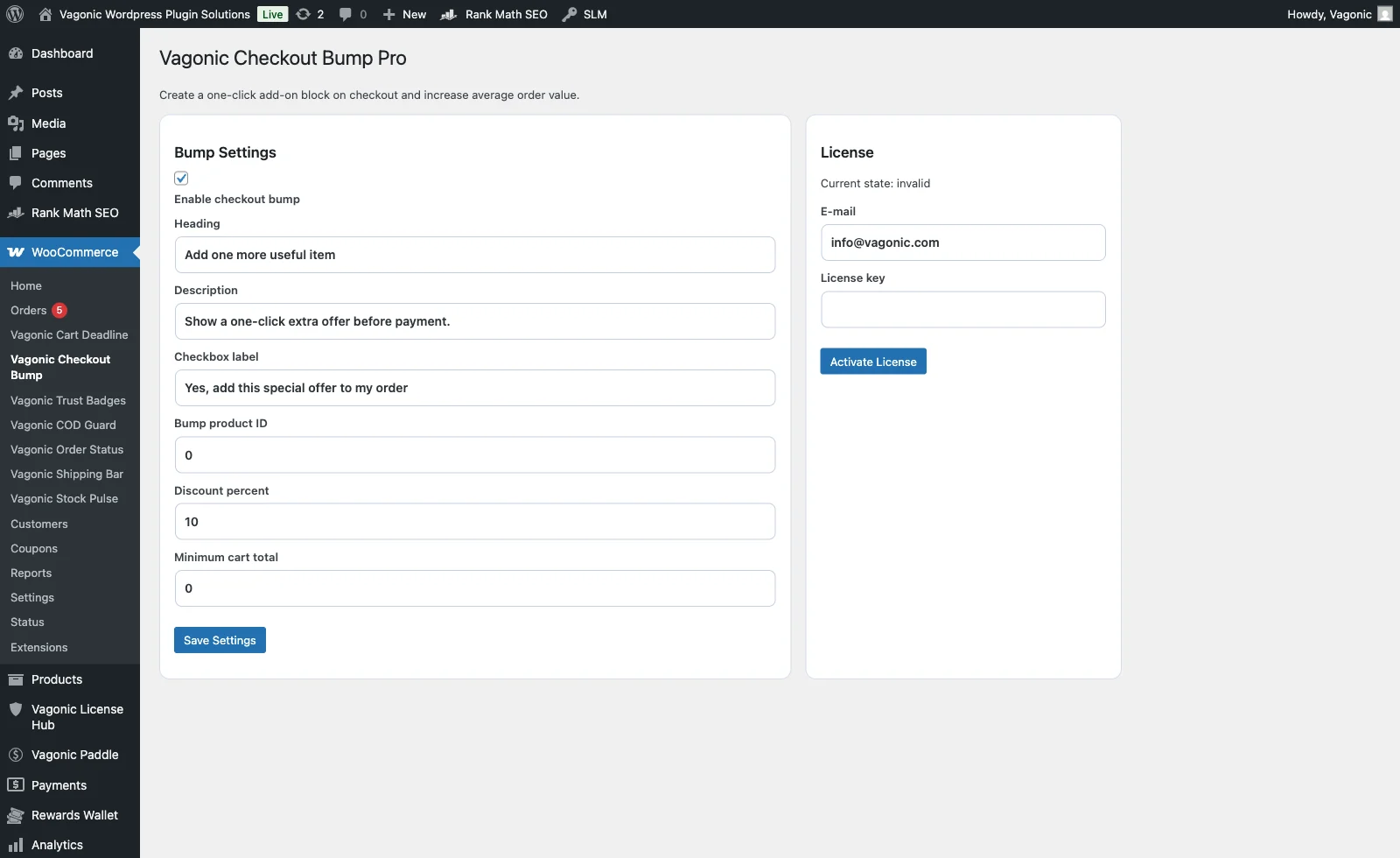Open the comments bubble icon in admin bar
This screenshot has width=1400, height=858.
346,14
